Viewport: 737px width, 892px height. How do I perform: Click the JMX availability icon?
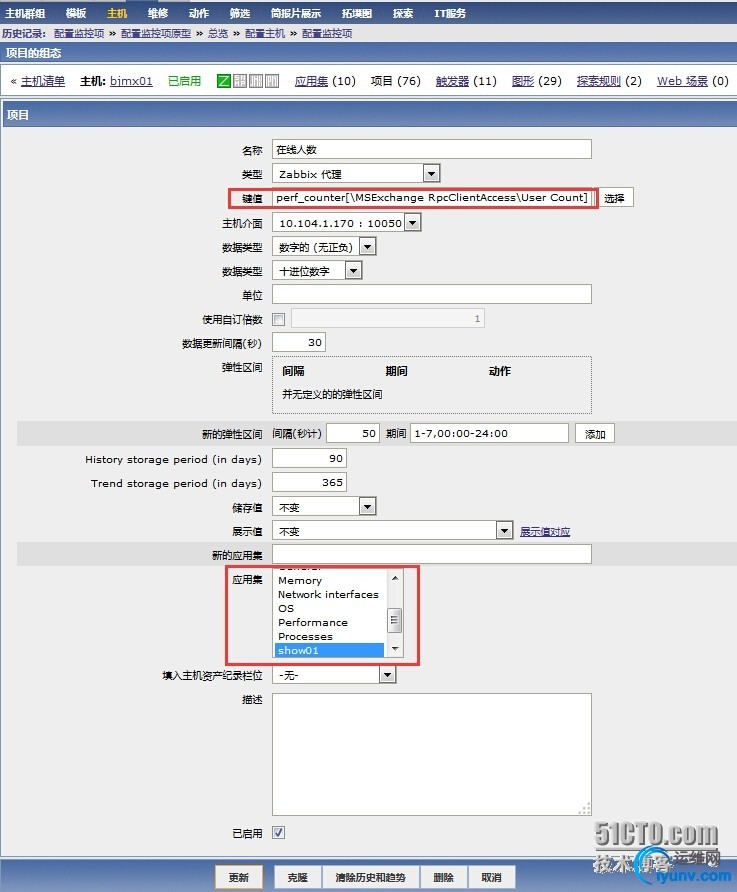click(x=255, y=81)
